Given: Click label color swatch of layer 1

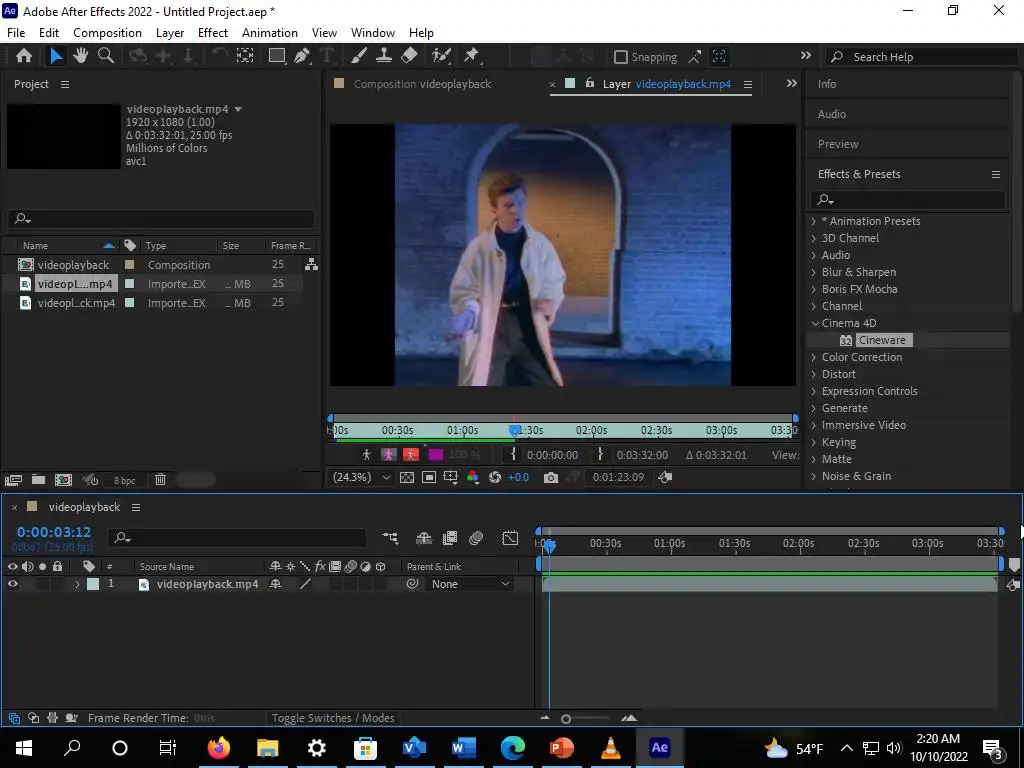Looking at the screenshot, I should (93, 584).
